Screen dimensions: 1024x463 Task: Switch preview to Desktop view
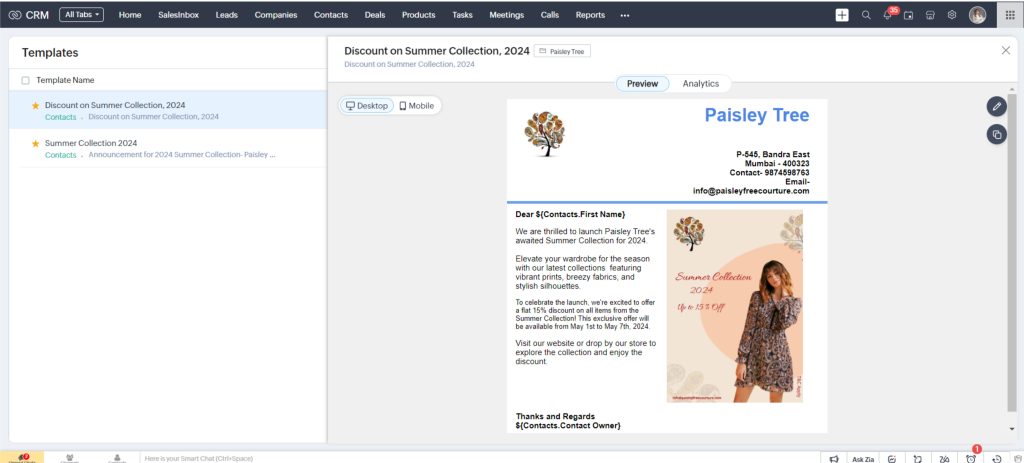tap(367, 106)
